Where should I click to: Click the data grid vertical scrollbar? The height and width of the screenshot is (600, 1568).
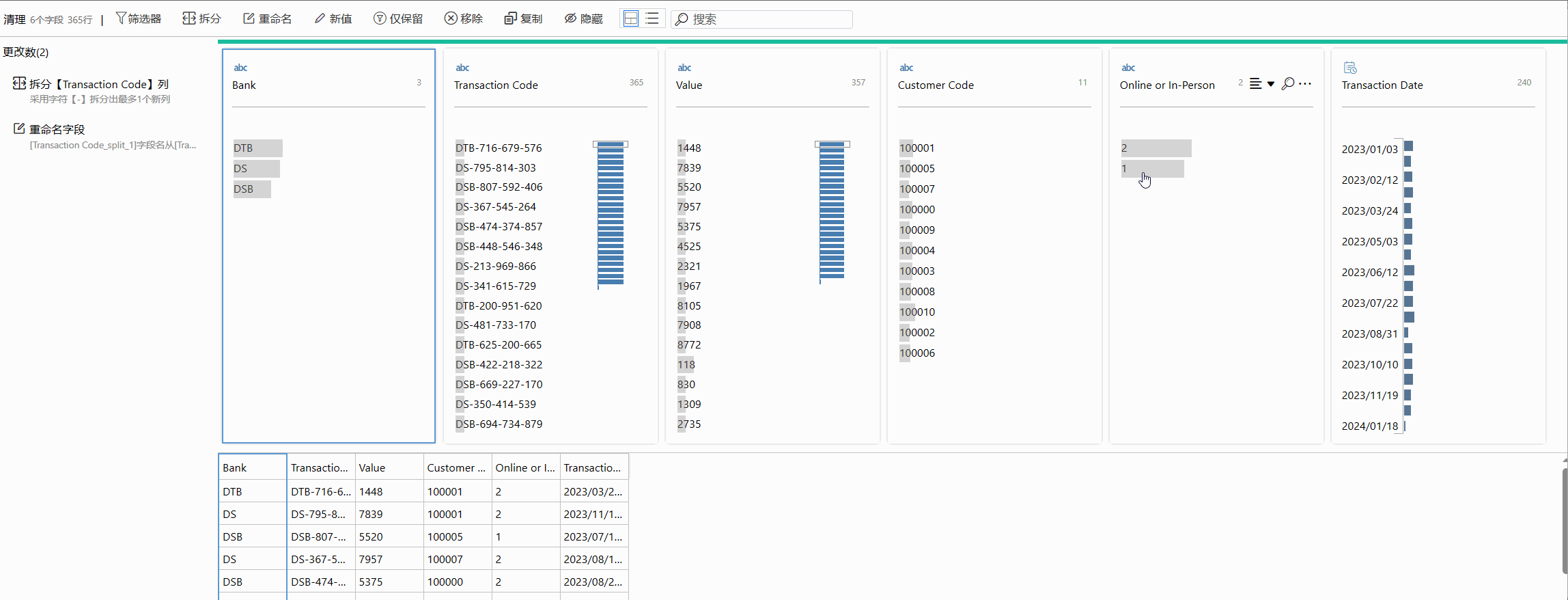1565,519
